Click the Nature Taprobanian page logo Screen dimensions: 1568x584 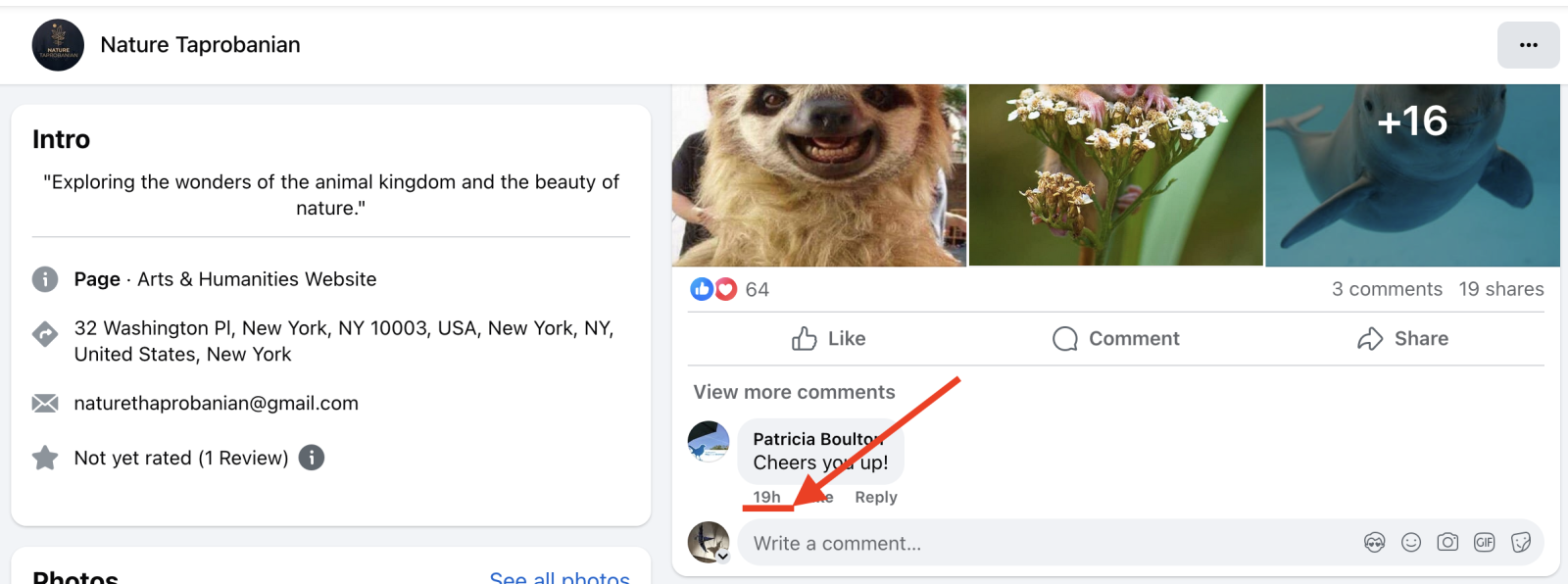coord(58,45)
